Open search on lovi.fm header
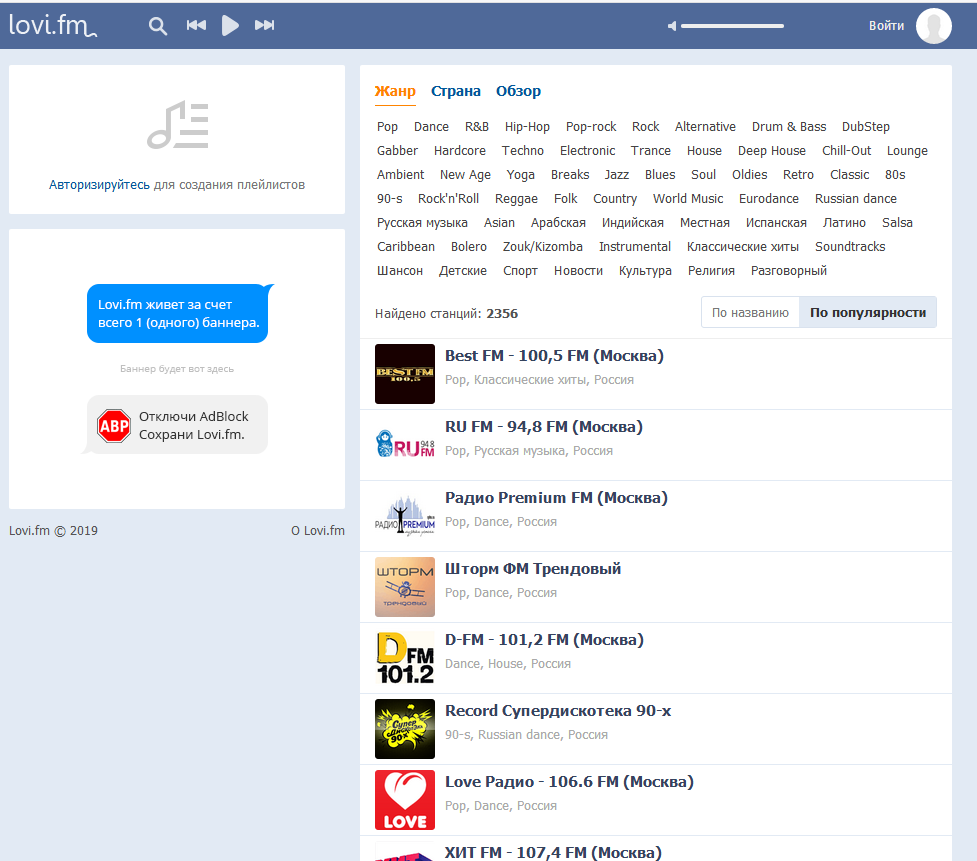 click(157, 25)
